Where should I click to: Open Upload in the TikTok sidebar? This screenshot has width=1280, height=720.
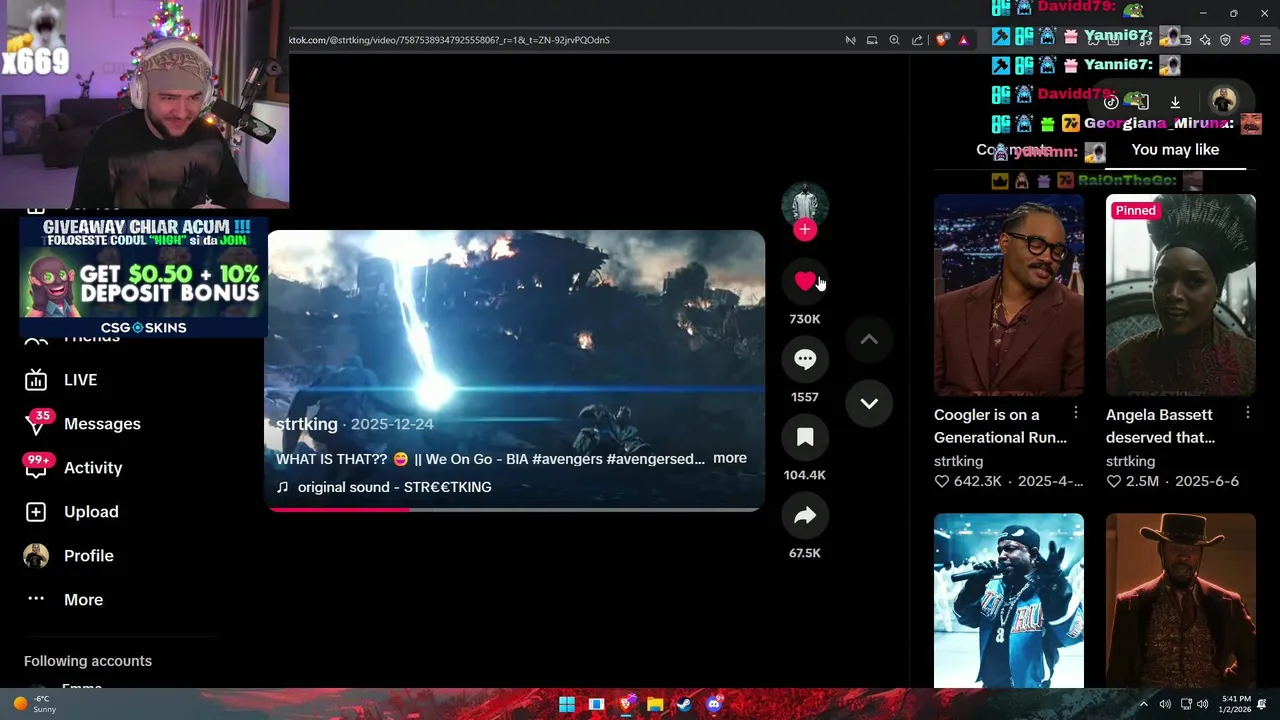[x=91, y=512]
